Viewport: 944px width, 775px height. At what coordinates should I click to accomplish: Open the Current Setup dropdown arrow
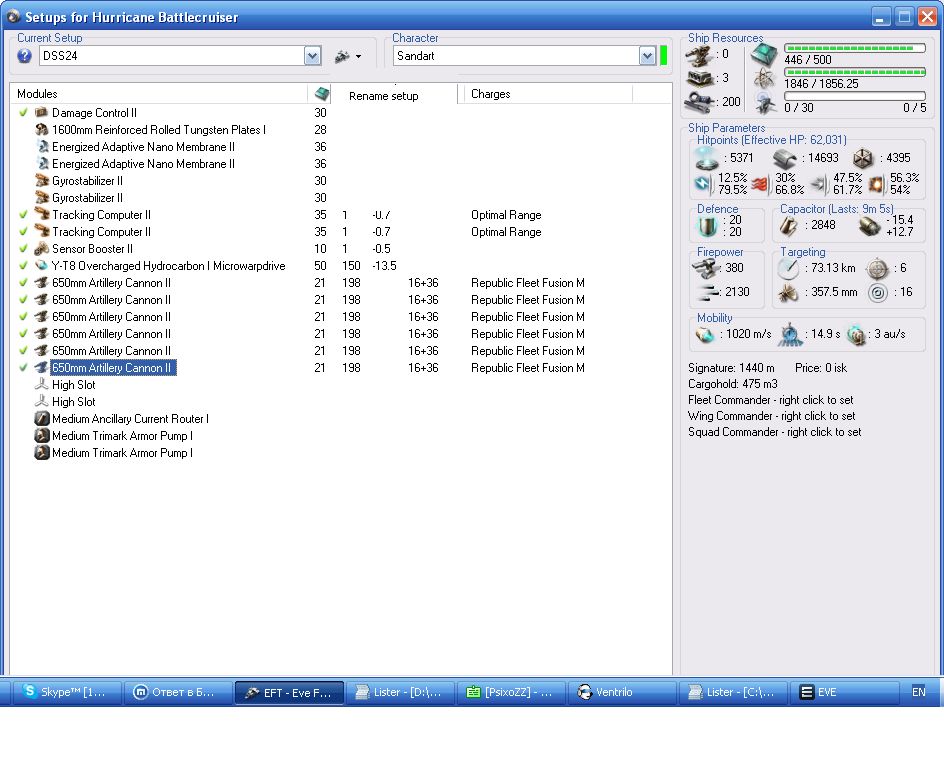(x=312, y=56)
